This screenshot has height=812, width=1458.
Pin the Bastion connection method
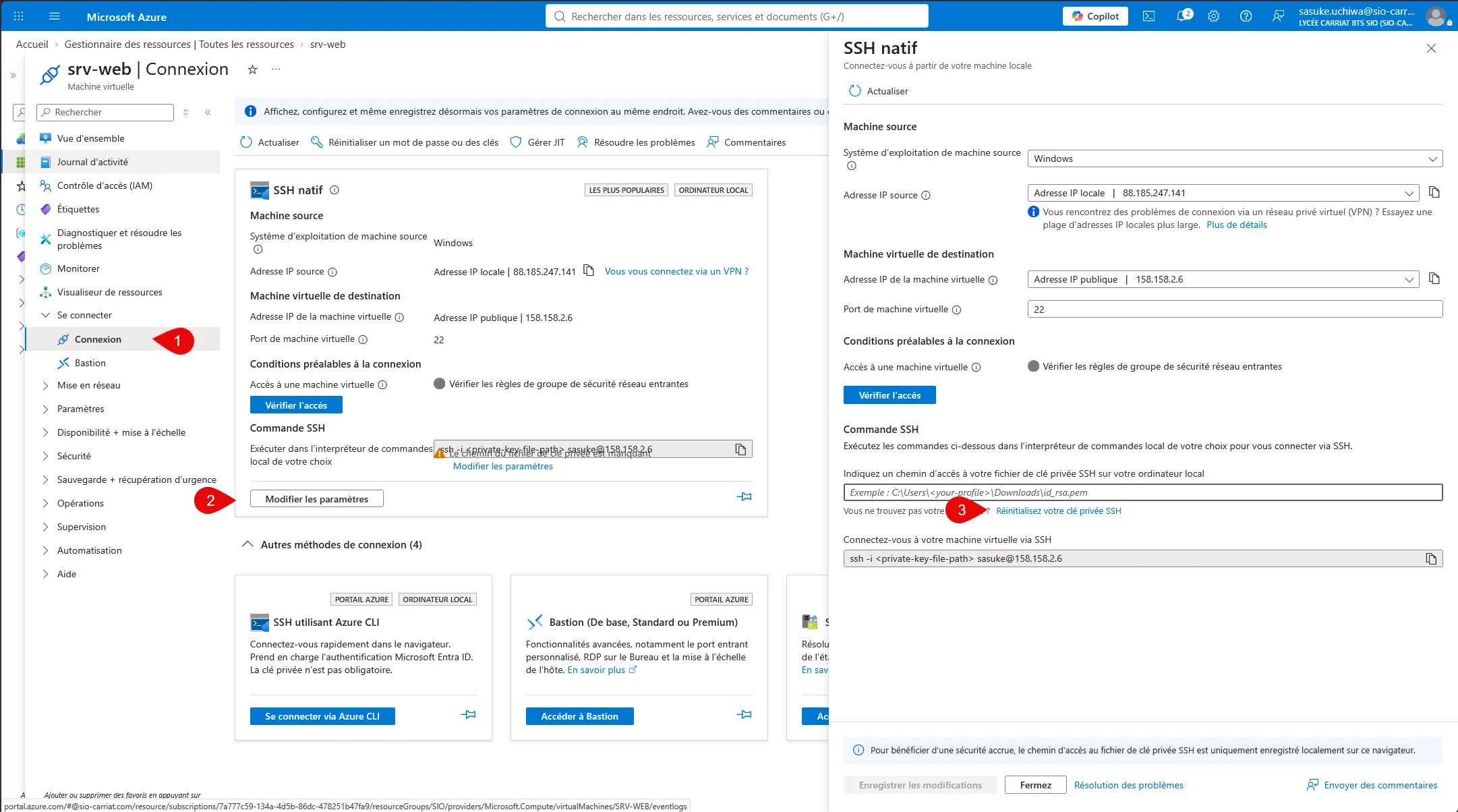click(744, 715)
